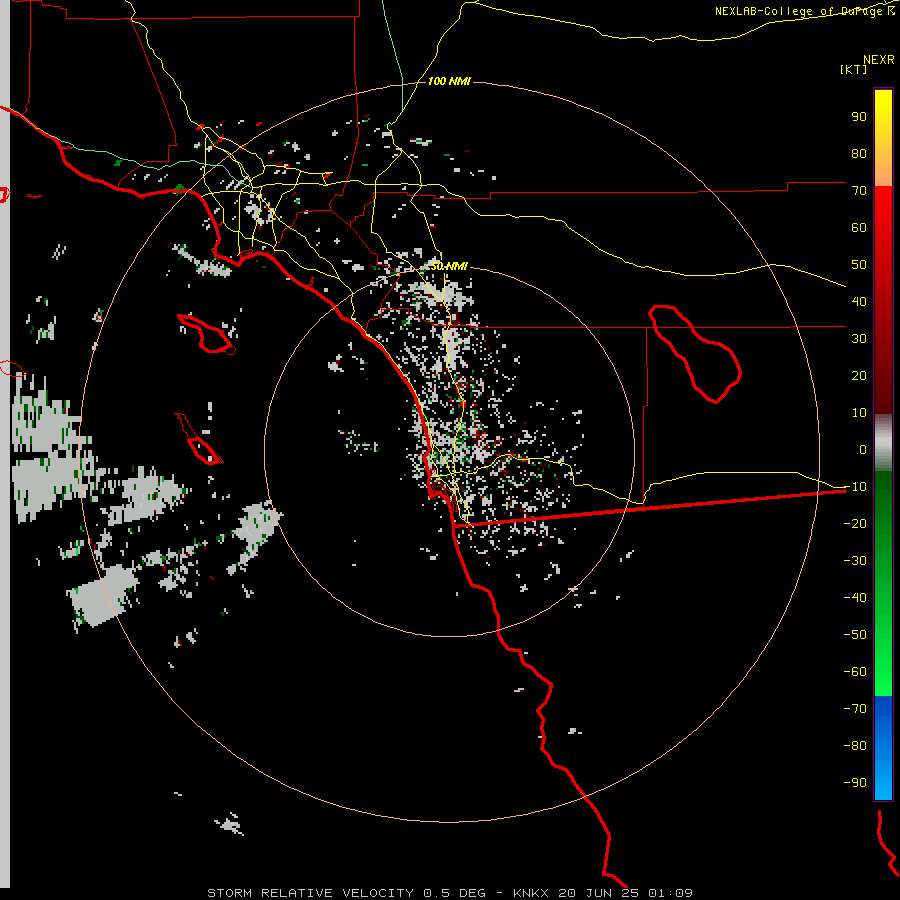Click the [KT] units label

point(853,69)
